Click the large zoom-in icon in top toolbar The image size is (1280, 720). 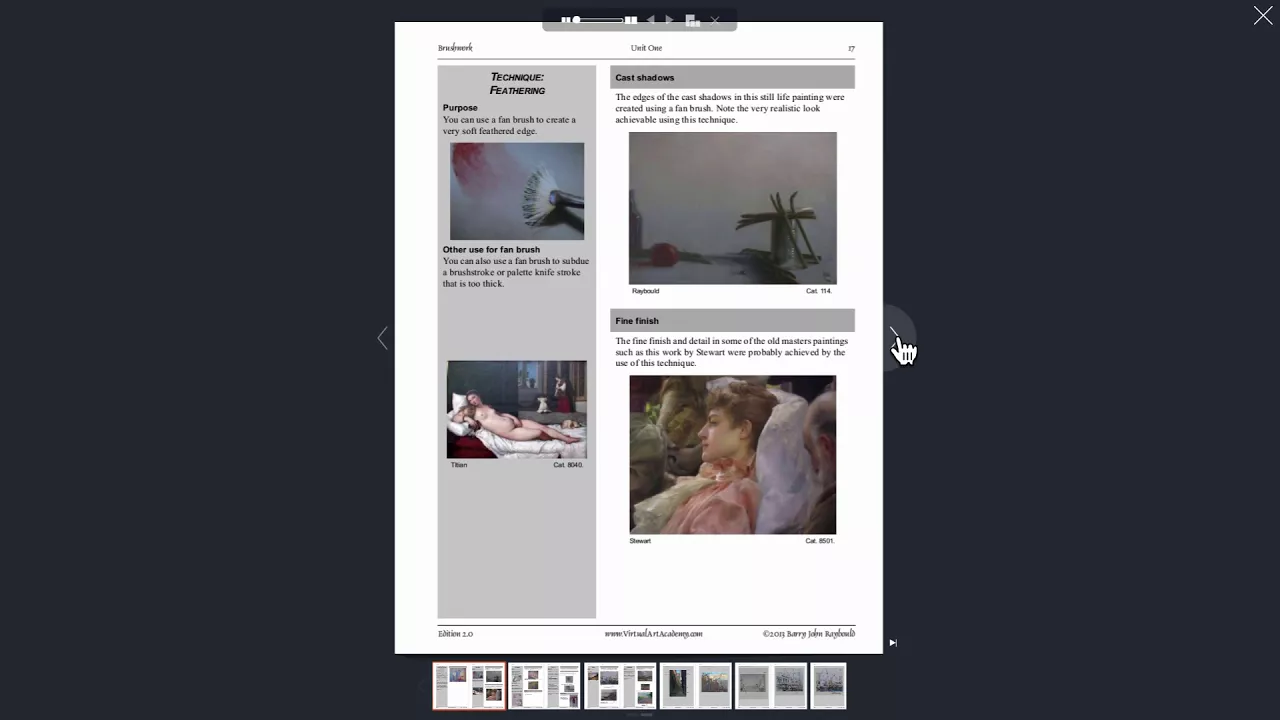(631, 20)
